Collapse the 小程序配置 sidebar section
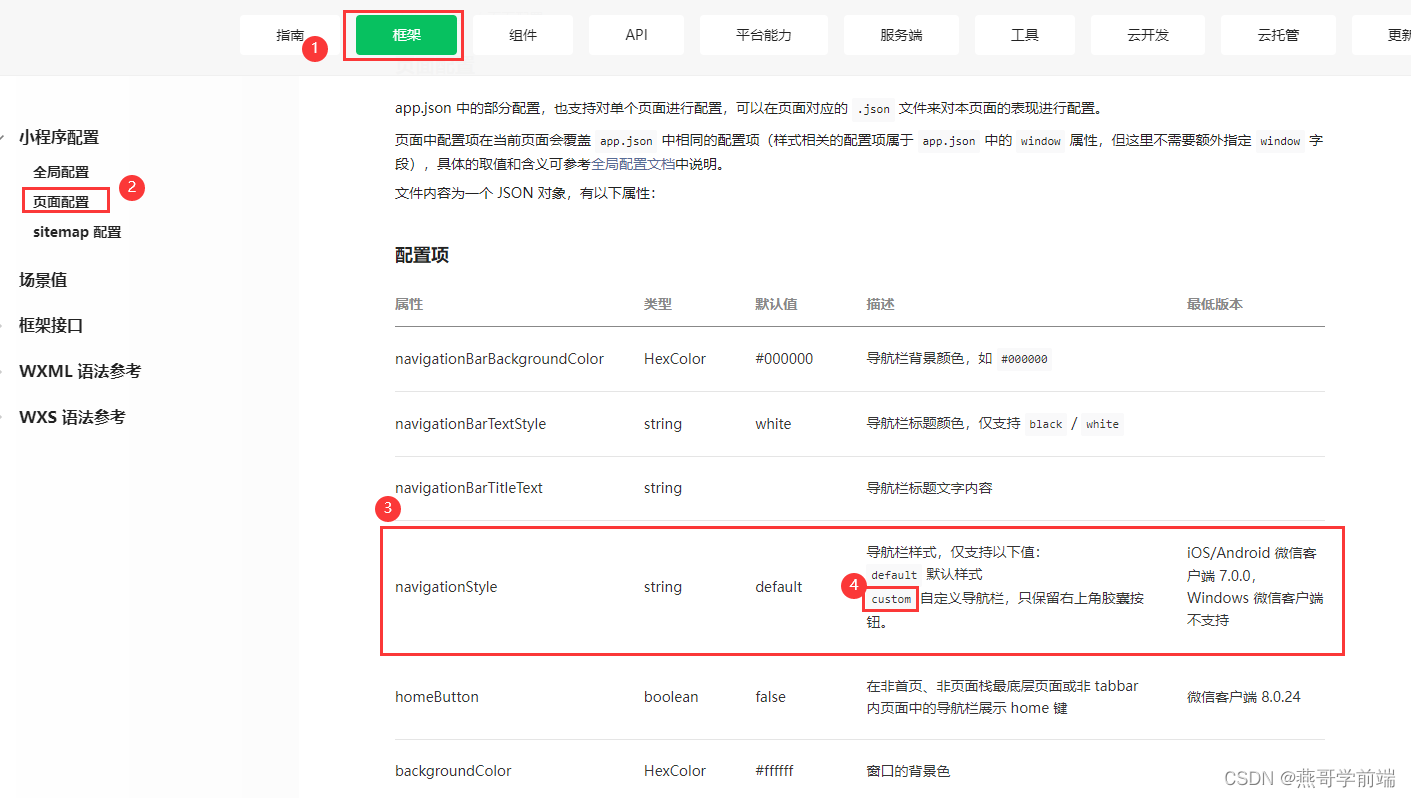 point(59,138)
